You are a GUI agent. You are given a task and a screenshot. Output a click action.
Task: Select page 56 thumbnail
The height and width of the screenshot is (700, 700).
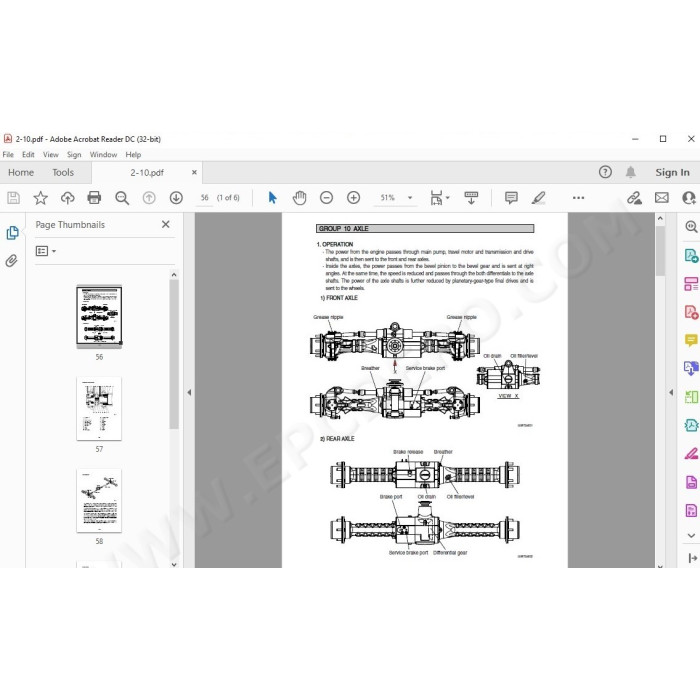(99, 317)
